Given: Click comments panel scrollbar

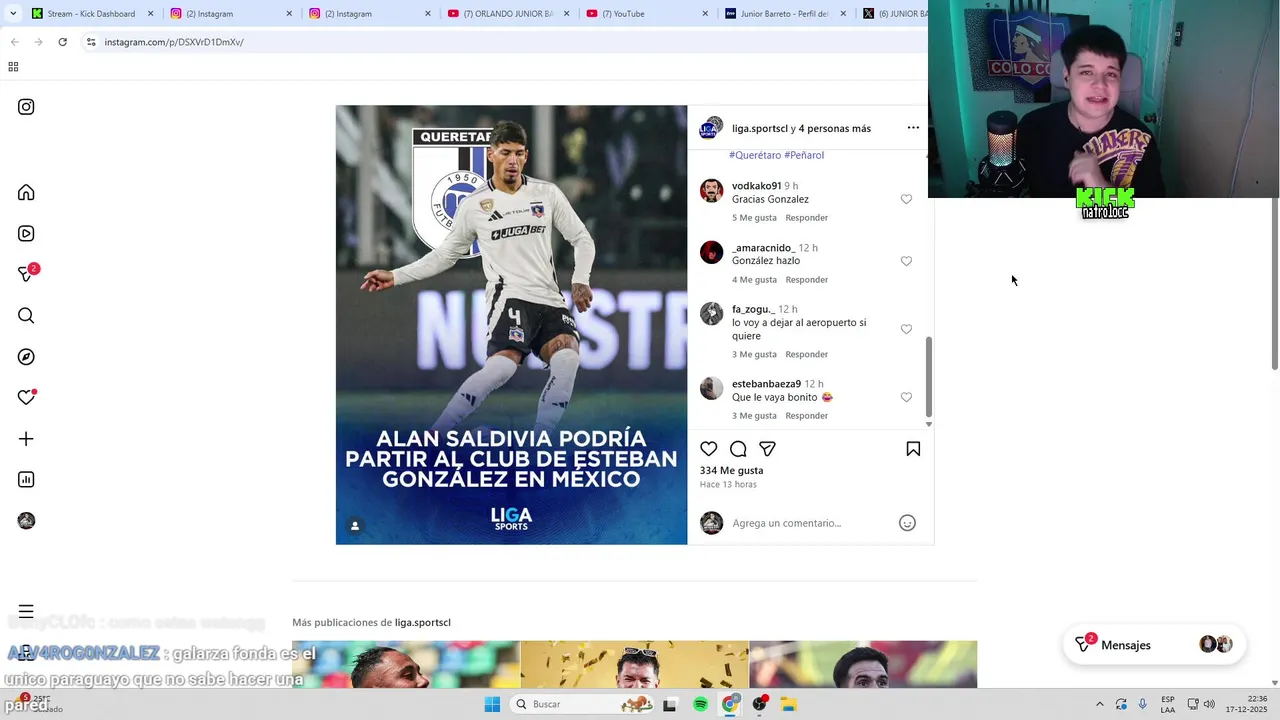Looking at the screenshot, I should coord(928,376).
